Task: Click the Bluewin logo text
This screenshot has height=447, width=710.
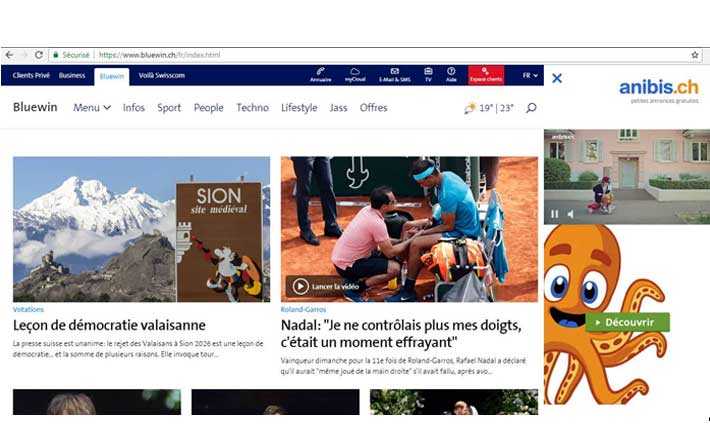Action: (x=35, y=107)
